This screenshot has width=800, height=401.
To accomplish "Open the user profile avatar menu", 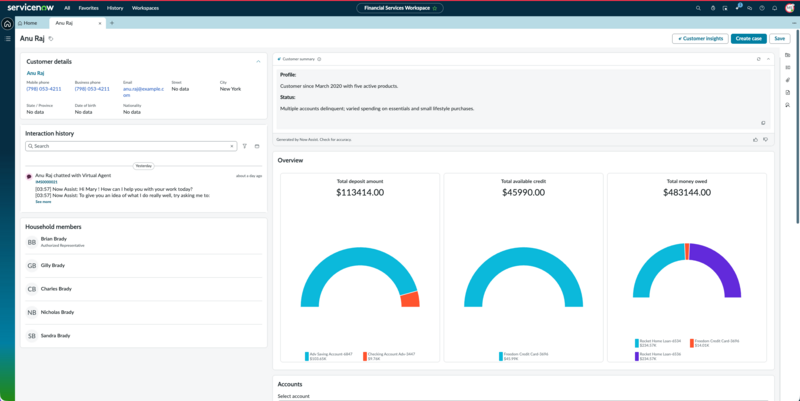I will click(790, 8).
